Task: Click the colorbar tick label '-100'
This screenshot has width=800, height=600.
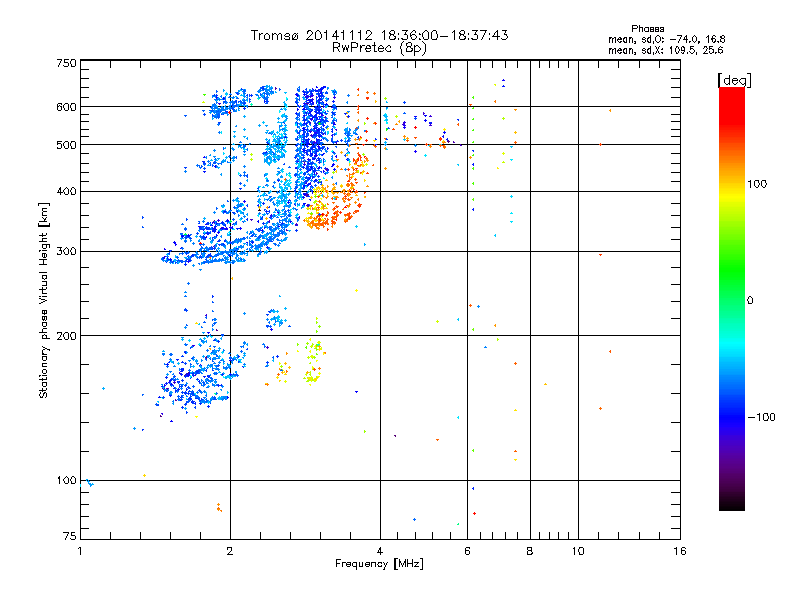Action: point(761,417)
